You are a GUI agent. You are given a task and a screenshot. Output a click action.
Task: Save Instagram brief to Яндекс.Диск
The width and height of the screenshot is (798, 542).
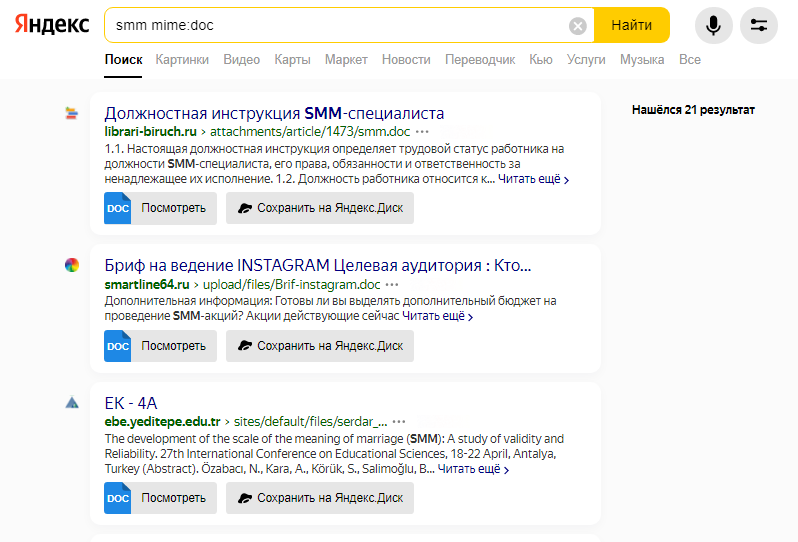320,346
